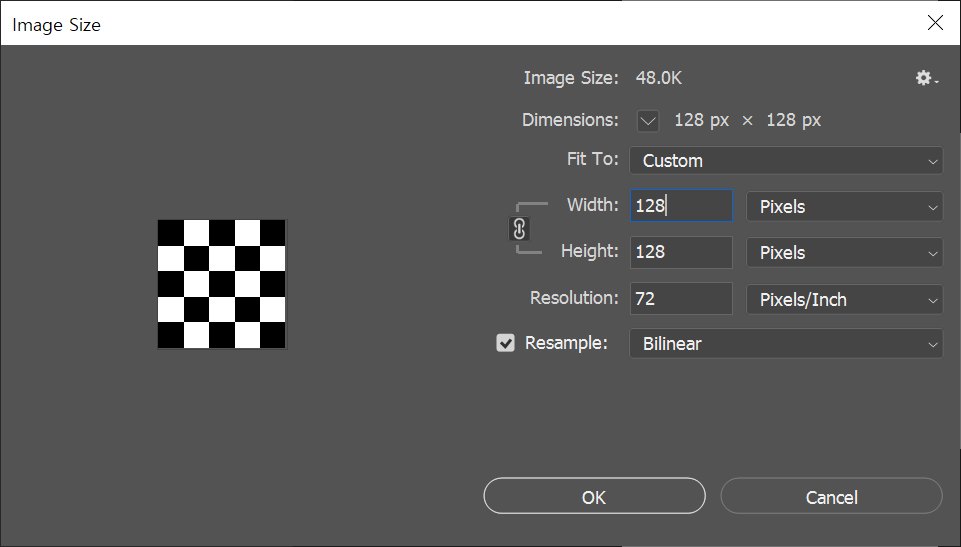This screenshot has width=961, height=547.
Task: Click the Resolution input field
Action: (x=681, y=298)
